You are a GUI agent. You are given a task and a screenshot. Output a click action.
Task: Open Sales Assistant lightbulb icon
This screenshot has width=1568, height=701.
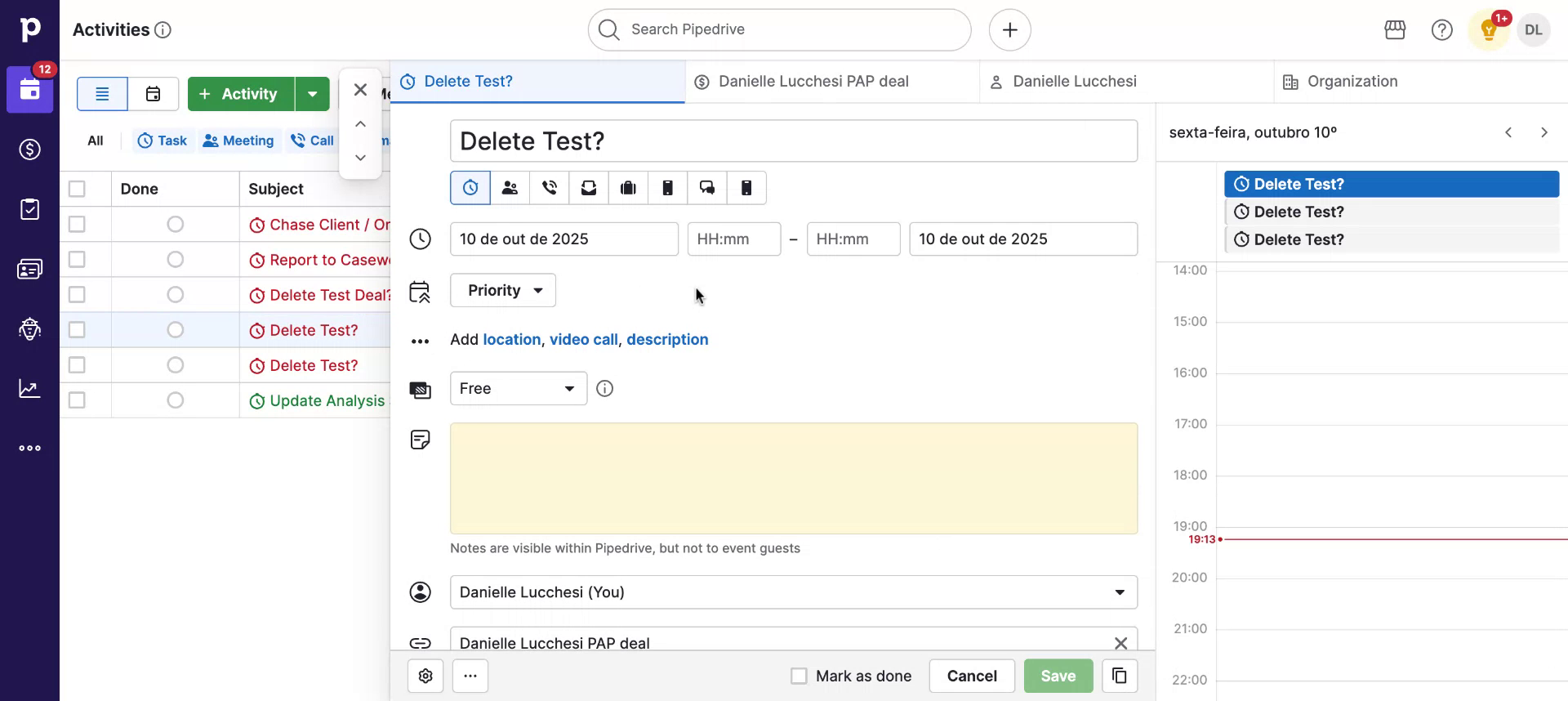tap(1489, 30)
